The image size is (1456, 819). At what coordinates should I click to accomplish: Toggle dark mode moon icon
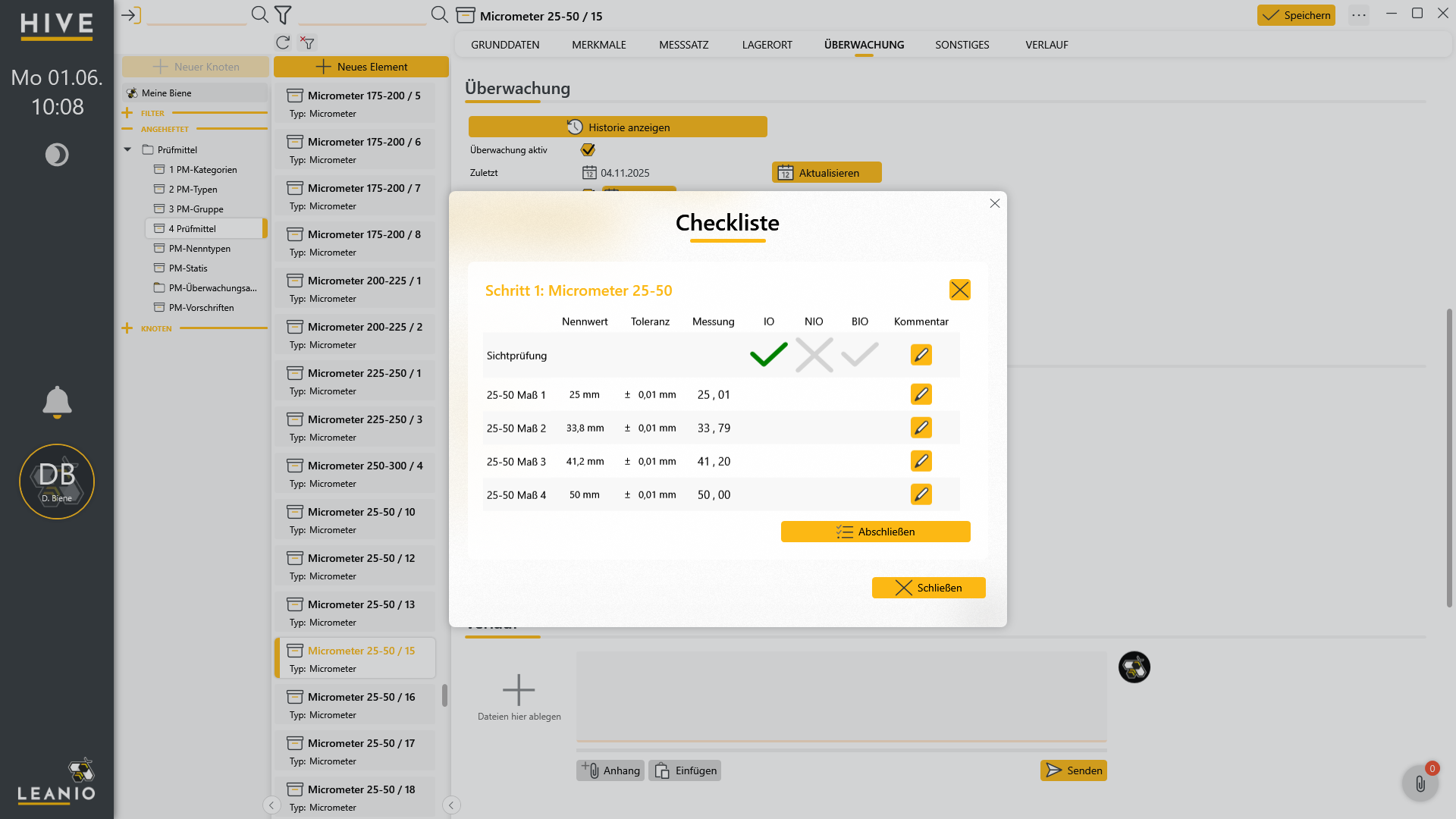[x=57, y=155]
